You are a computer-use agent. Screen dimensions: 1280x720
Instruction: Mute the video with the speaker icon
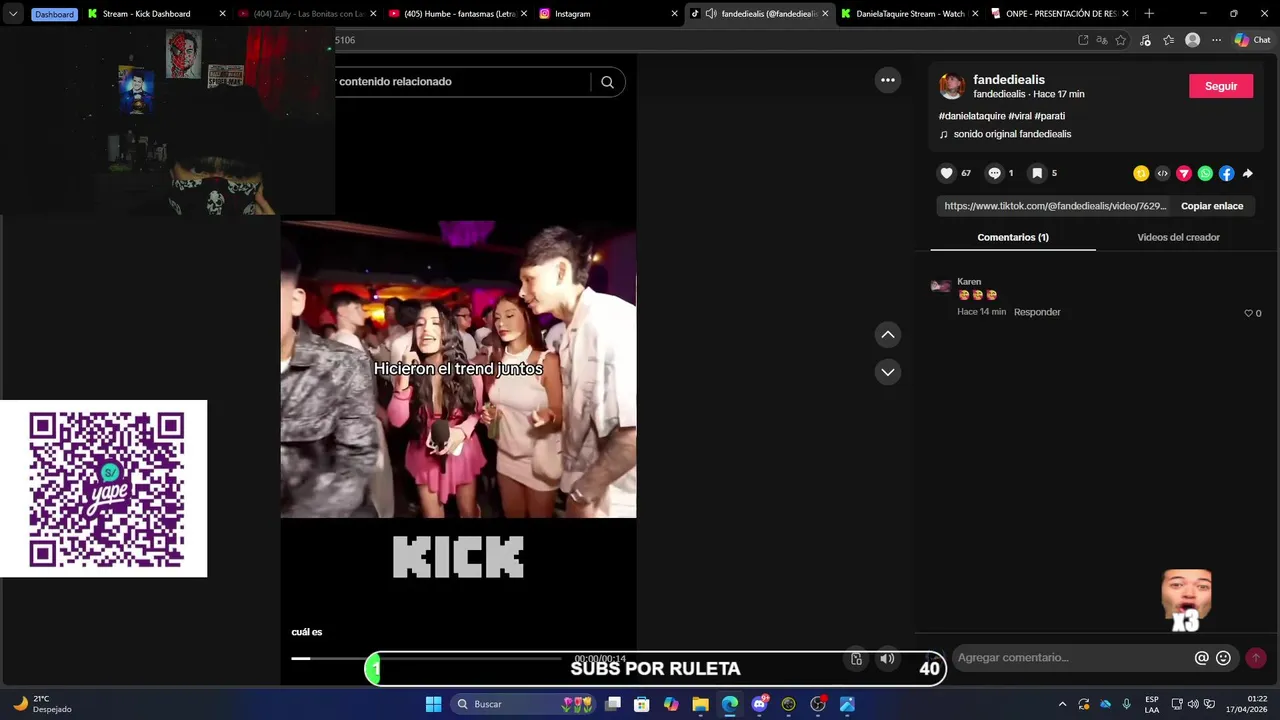click(887, 658)
